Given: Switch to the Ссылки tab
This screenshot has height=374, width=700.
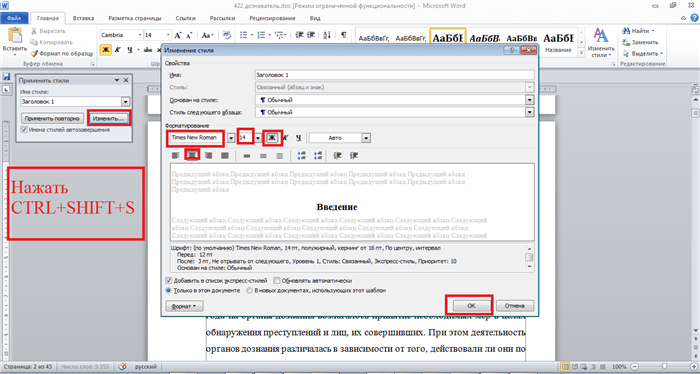Looking at the screenshot, I should (186, 18).
